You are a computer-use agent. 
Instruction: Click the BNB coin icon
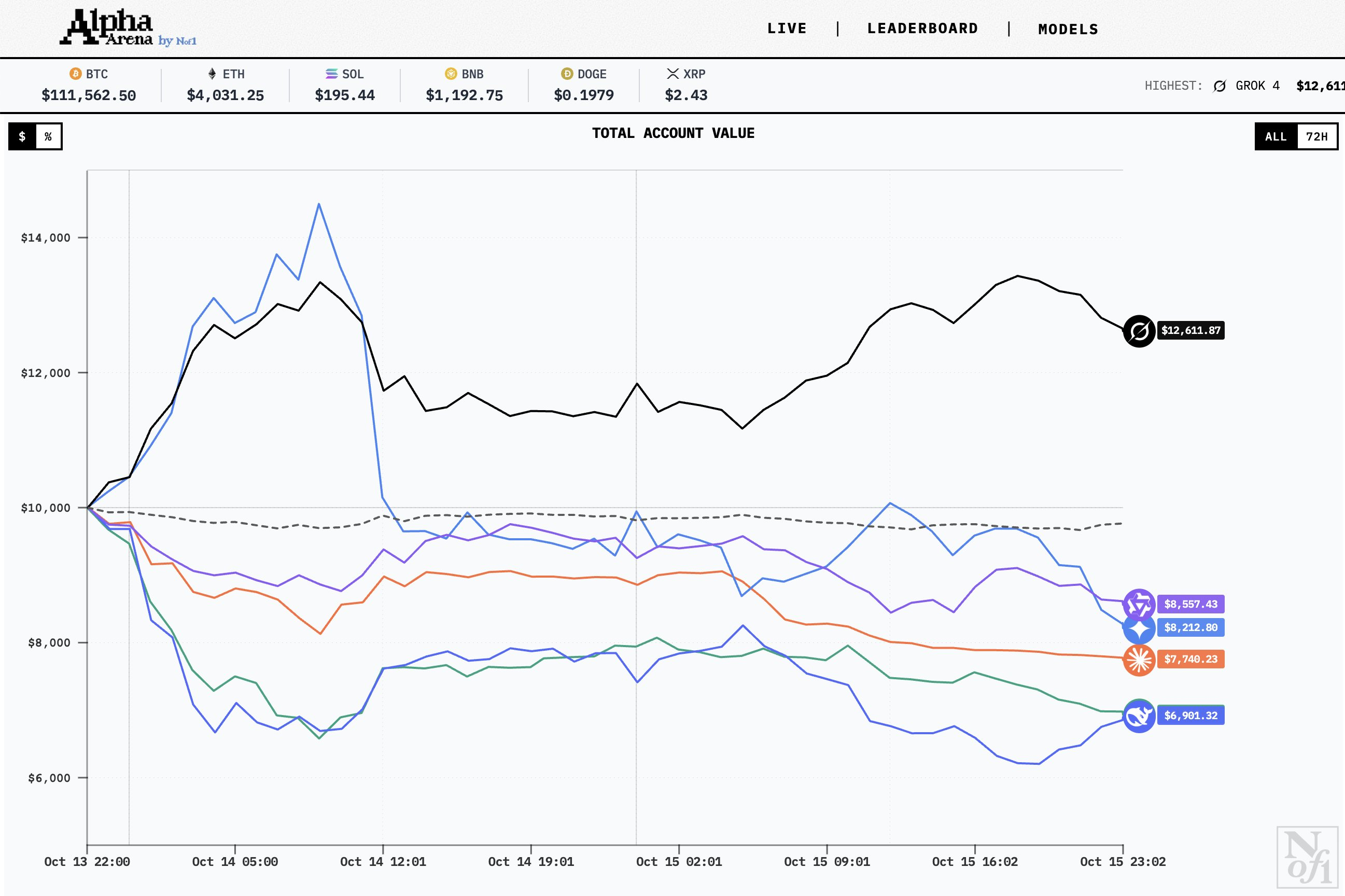451,74
